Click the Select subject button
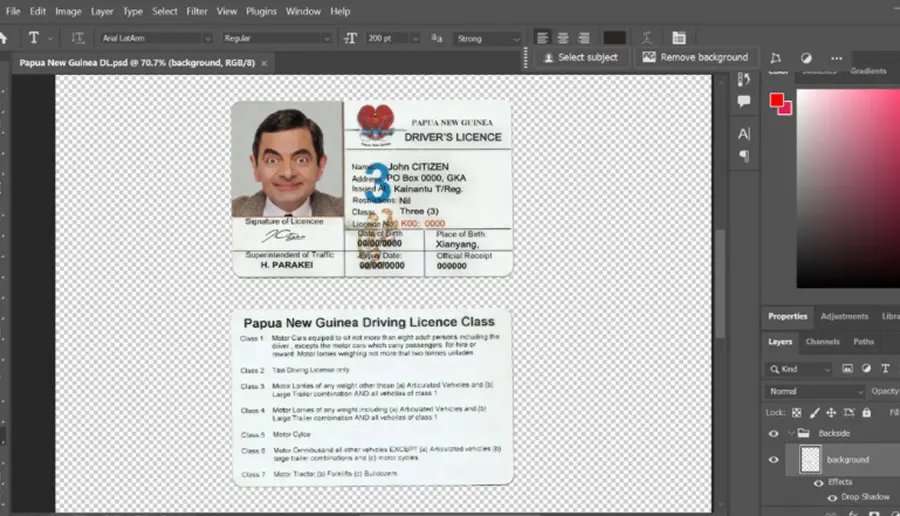 point(581,57)
